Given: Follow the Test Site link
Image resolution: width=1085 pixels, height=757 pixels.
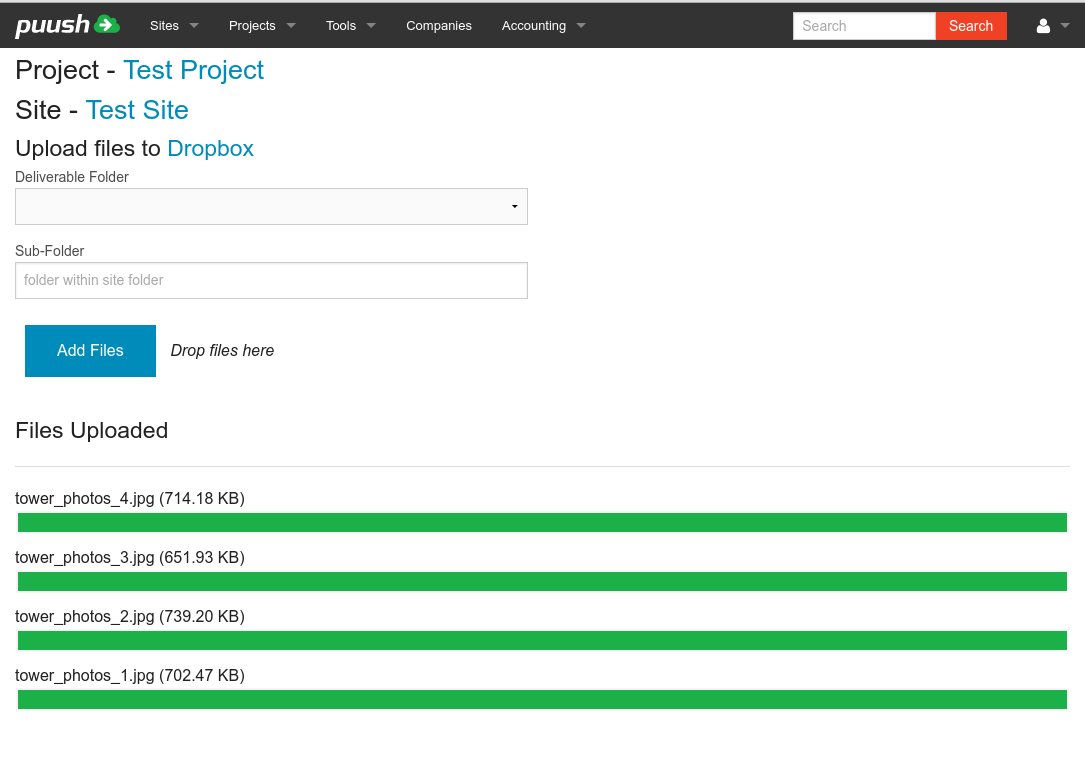Looking at the screenshot, I should coord(137,110).
